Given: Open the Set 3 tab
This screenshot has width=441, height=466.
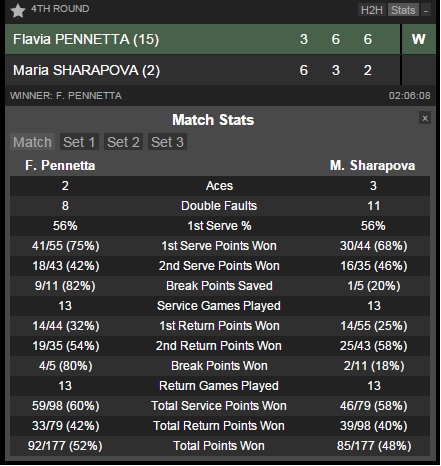Looking at the screenshot, I should tap(167, 142).
